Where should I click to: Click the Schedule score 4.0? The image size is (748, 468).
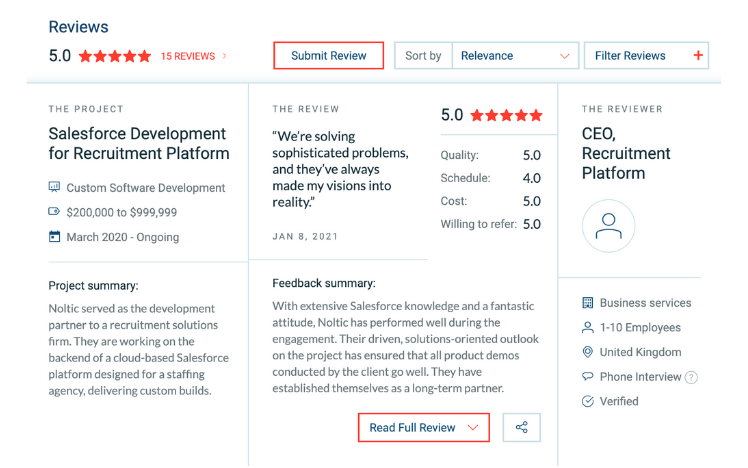532,178
